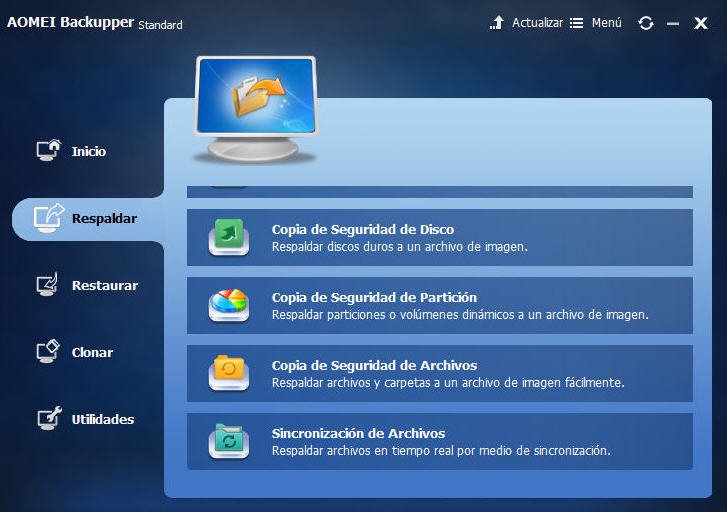
Task: Select the Respaldar tab label
Action: (104, 218)
